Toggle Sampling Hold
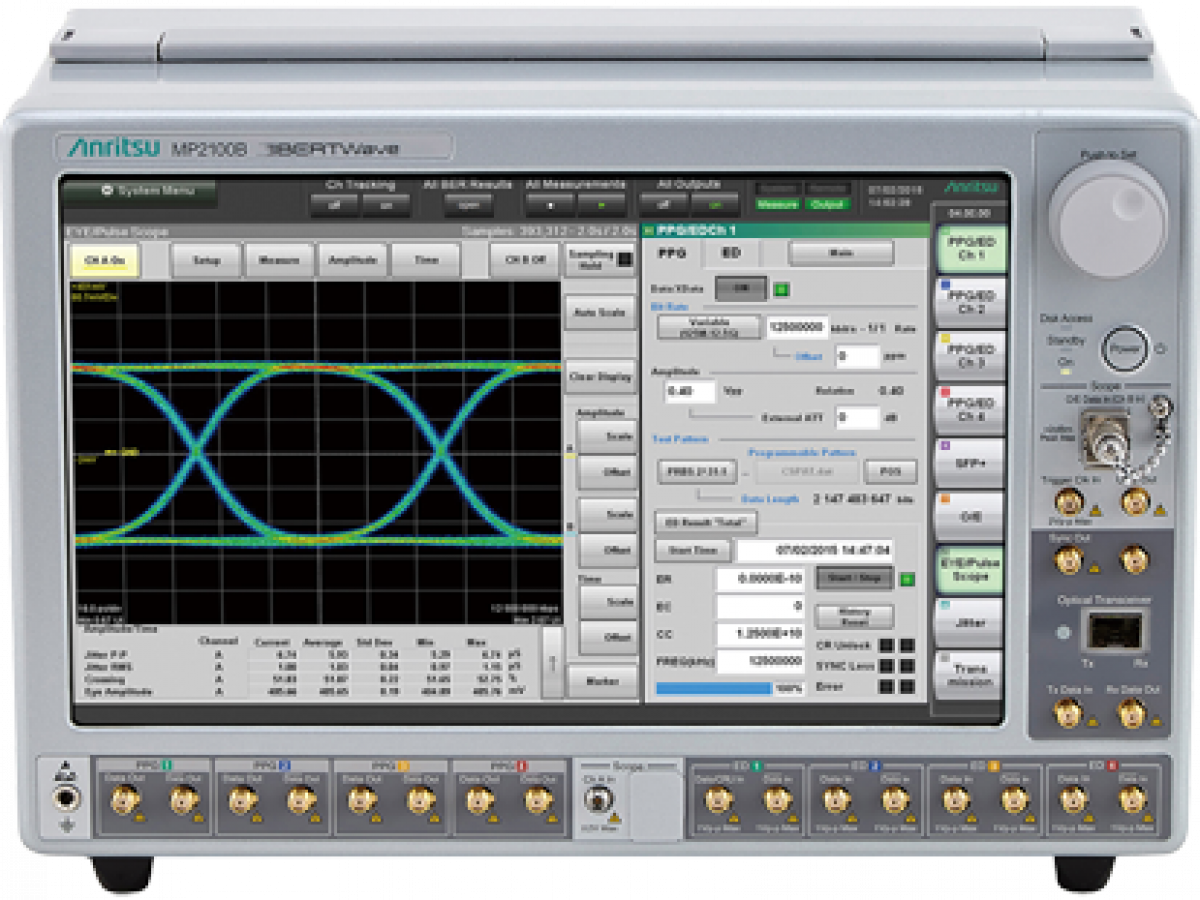 point(601,260)
